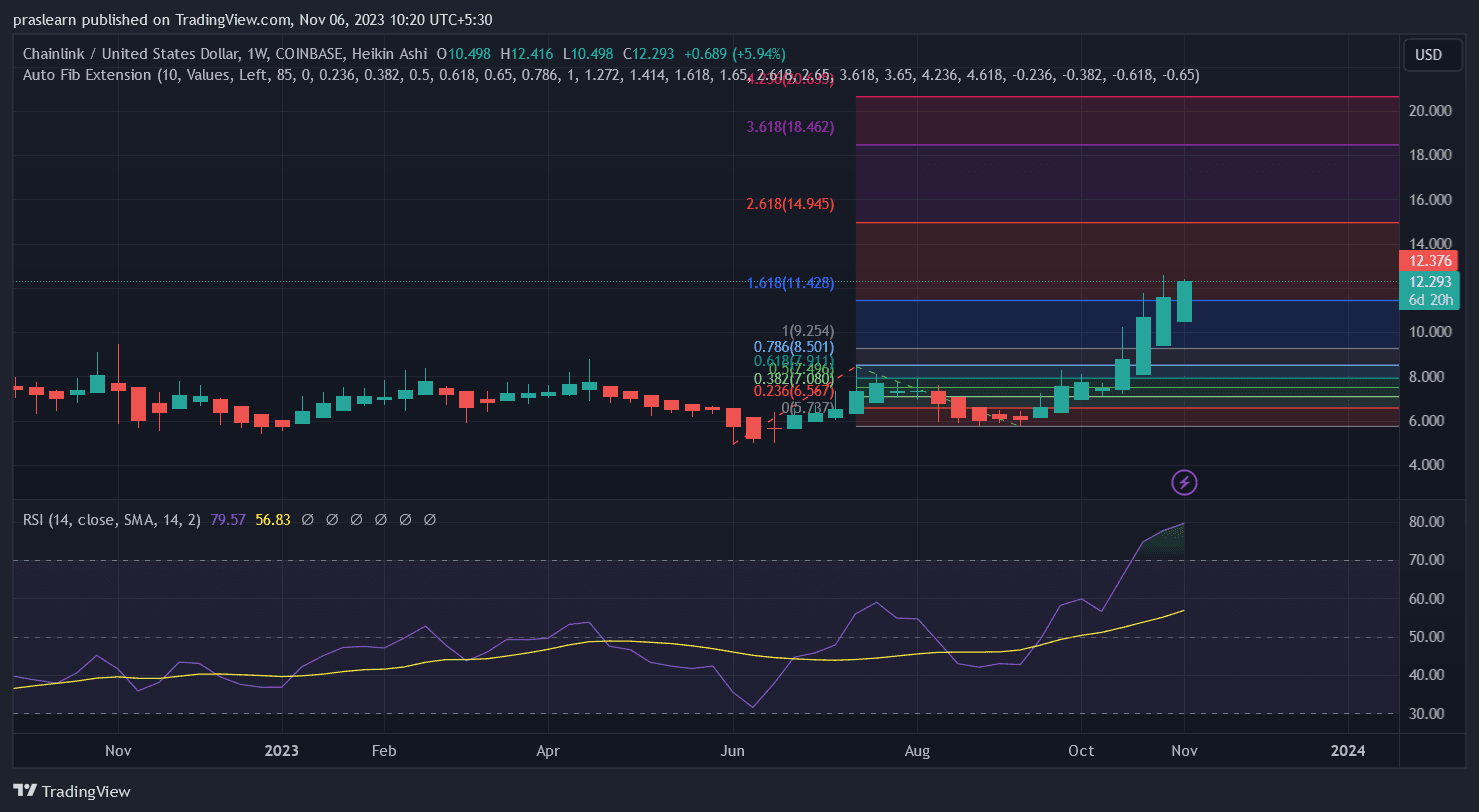Click the 2.618(14.945) Fib level label
The height and width of the screenshot is (812, 1479).
(790, 204)
